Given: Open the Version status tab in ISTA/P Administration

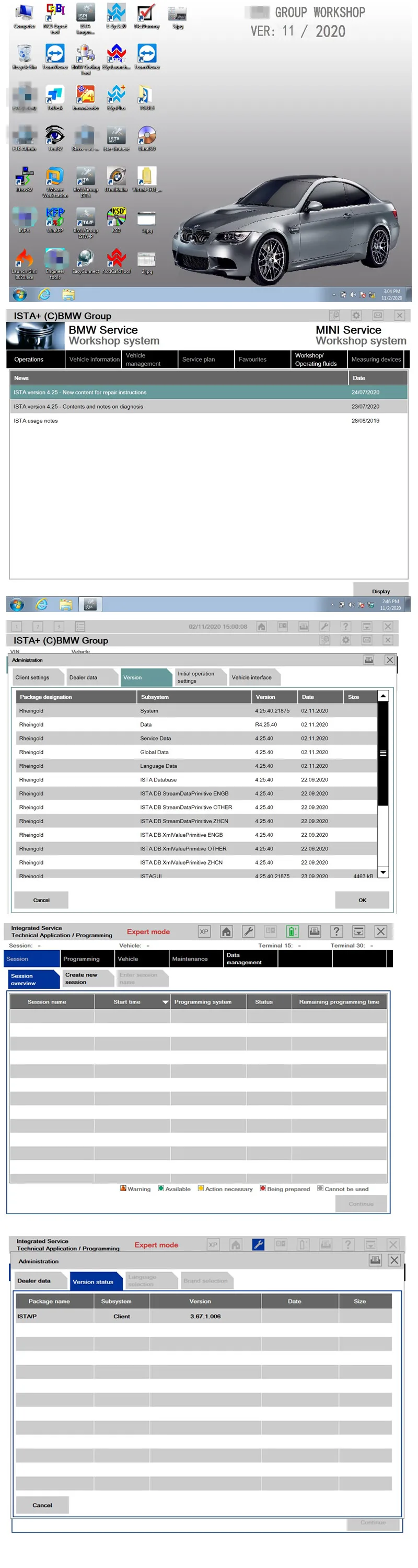Looking at the screenshot, I should coord(96,1281).
